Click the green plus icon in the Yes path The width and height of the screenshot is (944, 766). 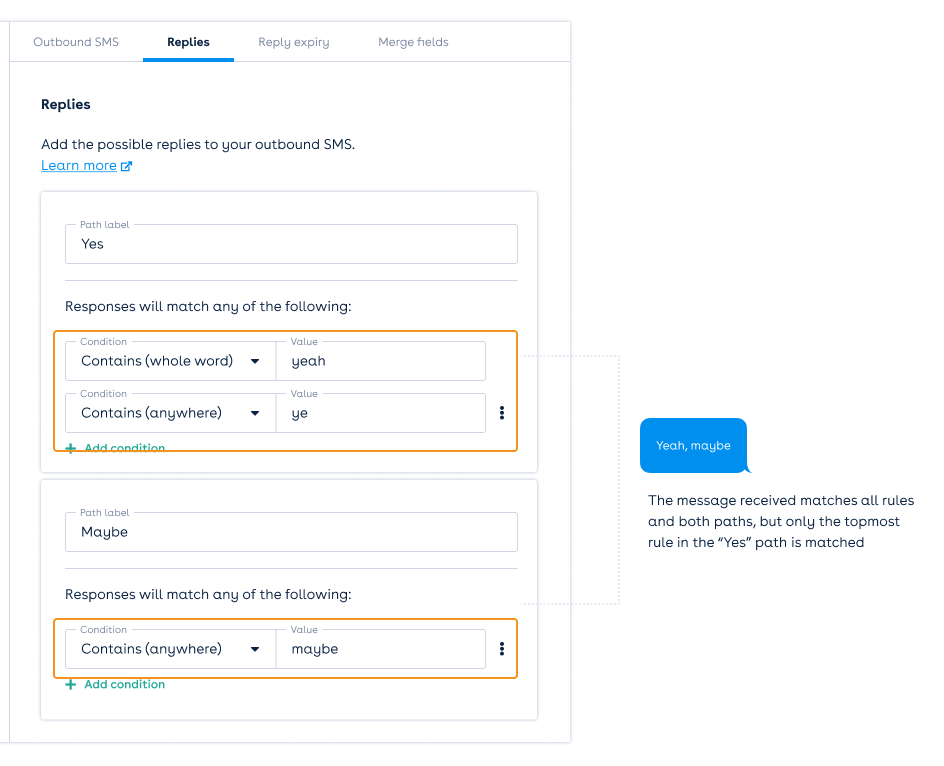[70, 448]
